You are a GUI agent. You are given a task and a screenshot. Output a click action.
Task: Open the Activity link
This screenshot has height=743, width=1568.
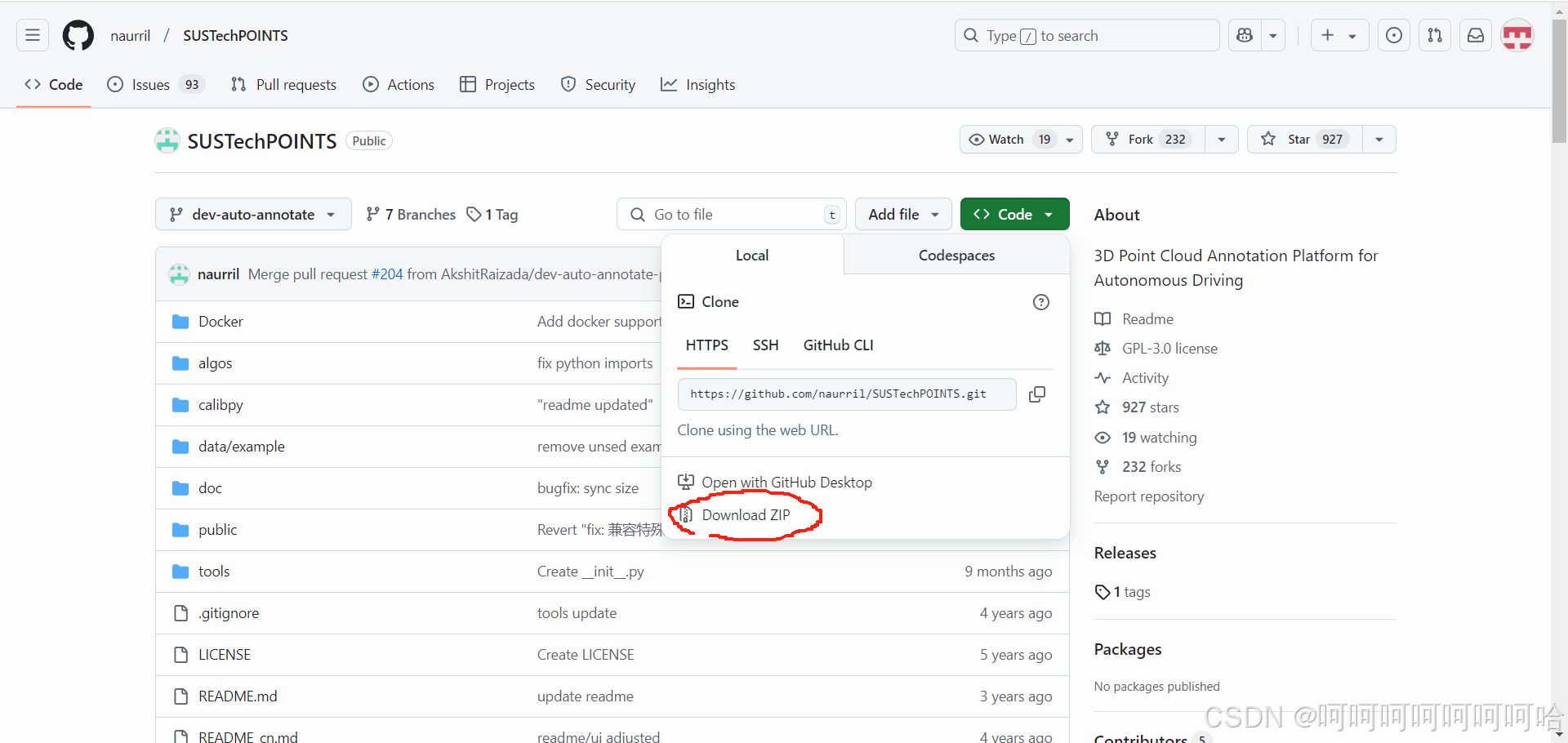[x=1145, y=378]
